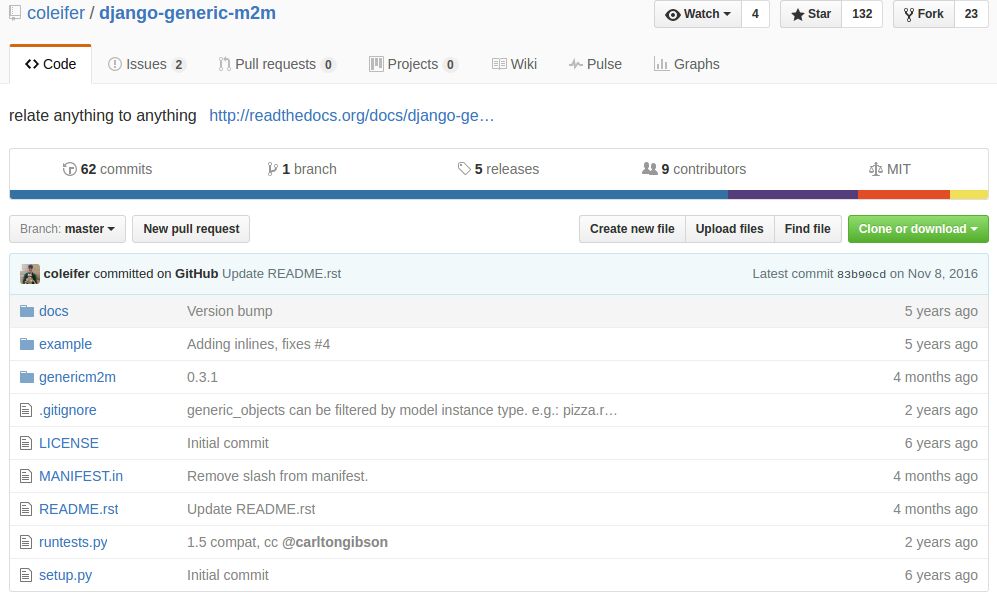This screenshot has width=997, height=602.
Task: Click the folder icon next to genericm2m
Action: 27,377
